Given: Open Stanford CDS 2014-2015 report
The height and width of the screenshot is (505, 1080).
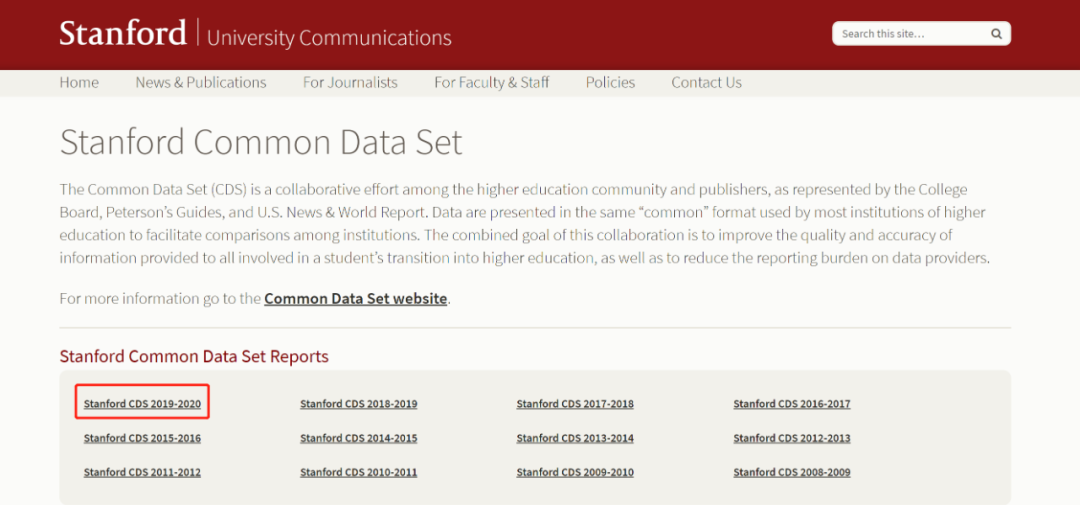Looking at the screenshot, I should point(358,438).
